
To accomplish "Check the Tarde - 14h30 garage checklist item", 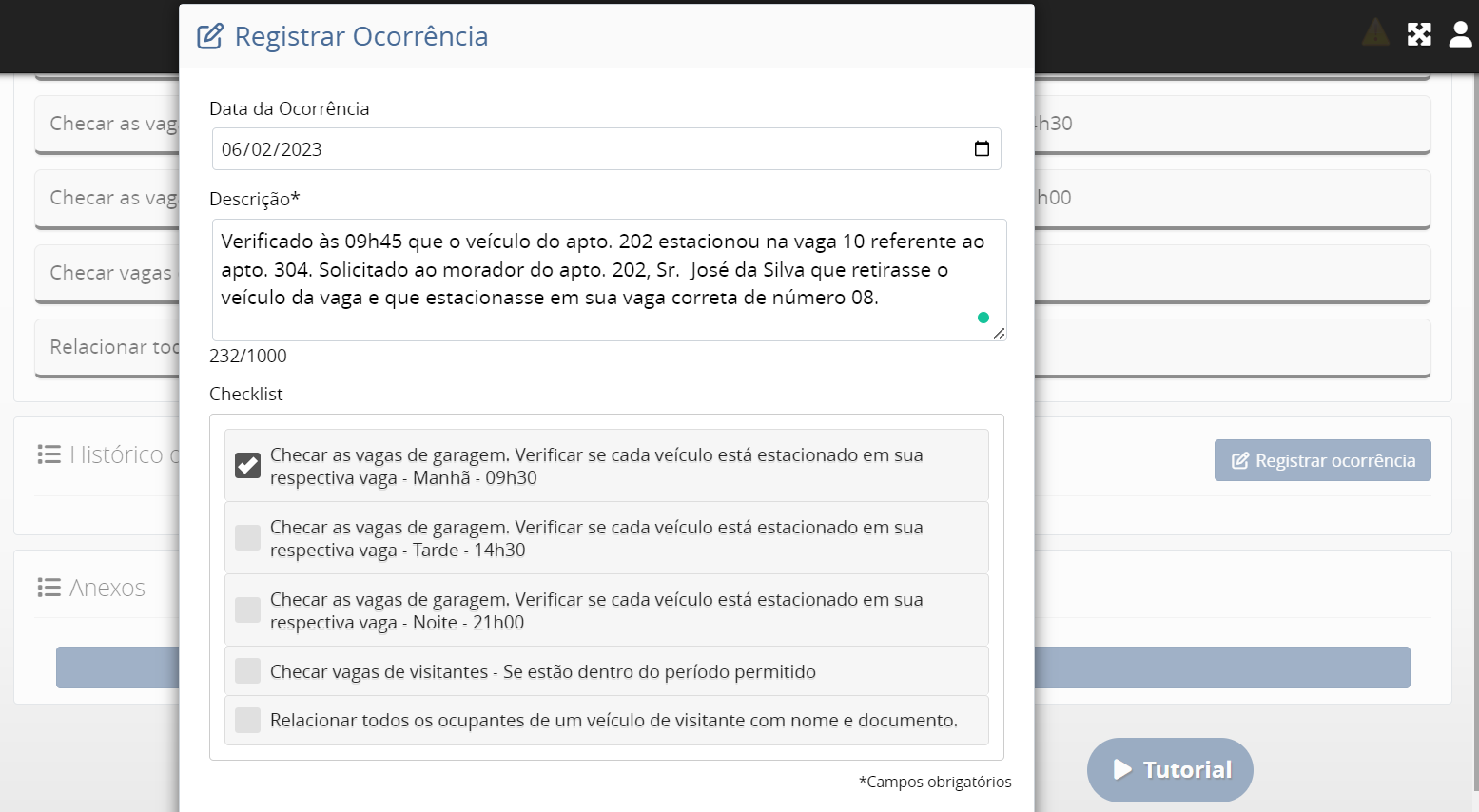I will [x=247, y=537].
